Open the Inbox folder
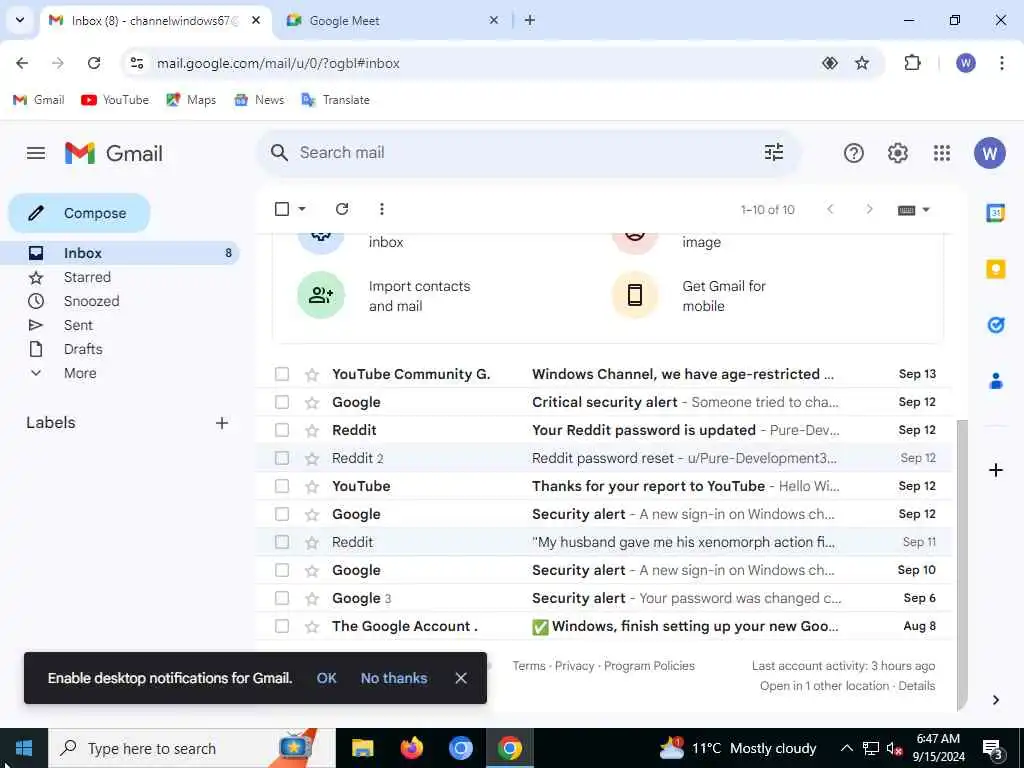Screen dimensions: 1024x768 (x=120, y=253)
